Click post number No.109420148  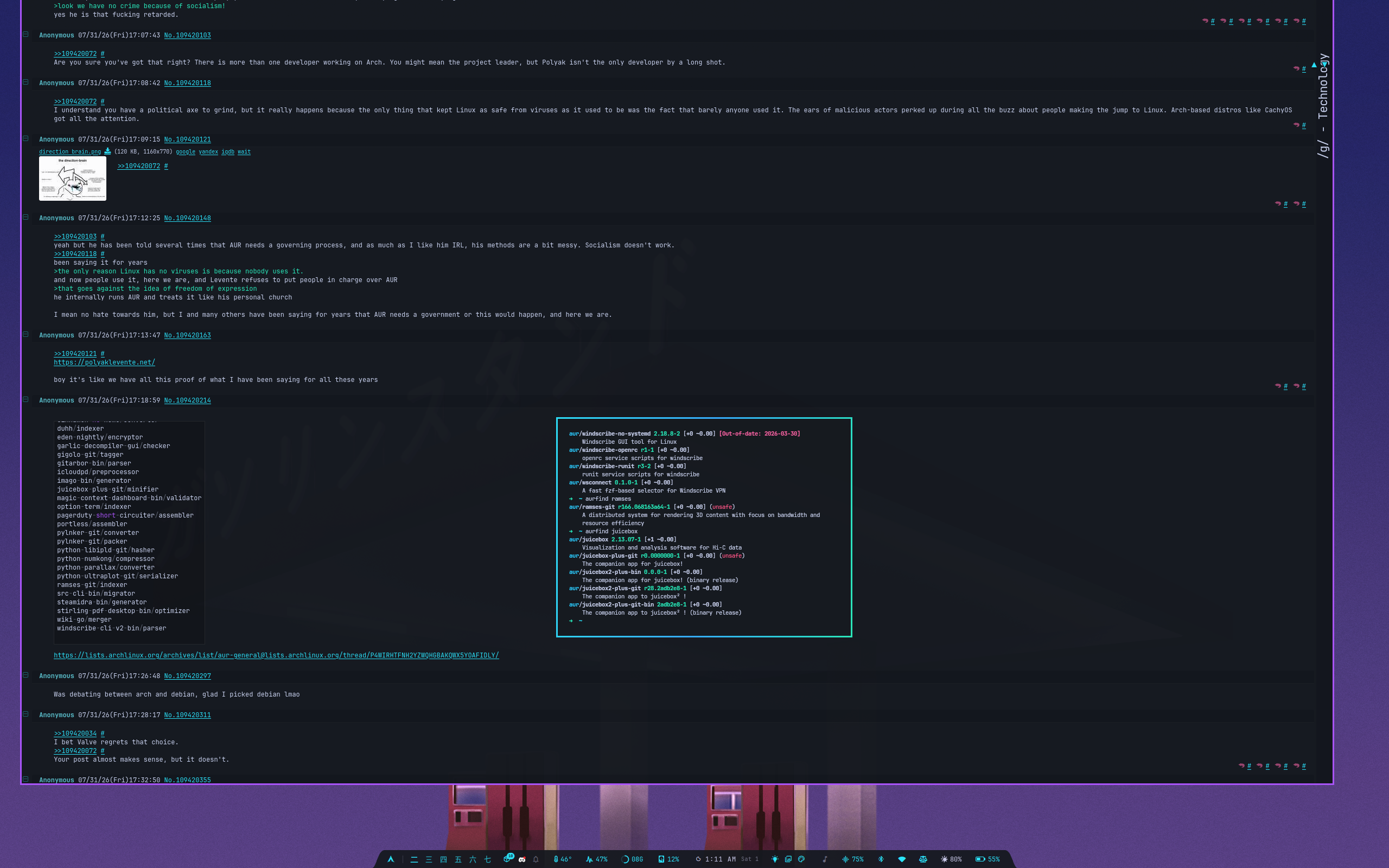[x=187, y=218]
